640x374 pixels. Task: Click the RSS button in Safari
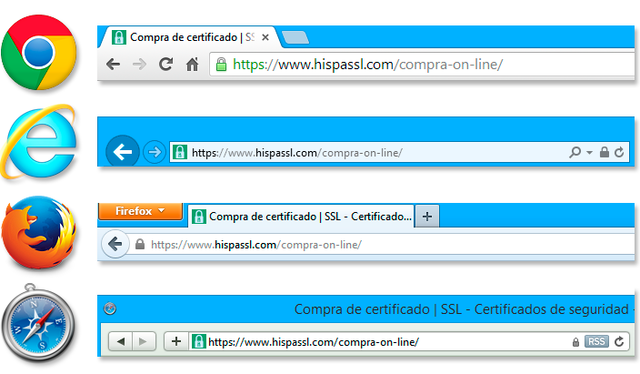click(596, 341)
